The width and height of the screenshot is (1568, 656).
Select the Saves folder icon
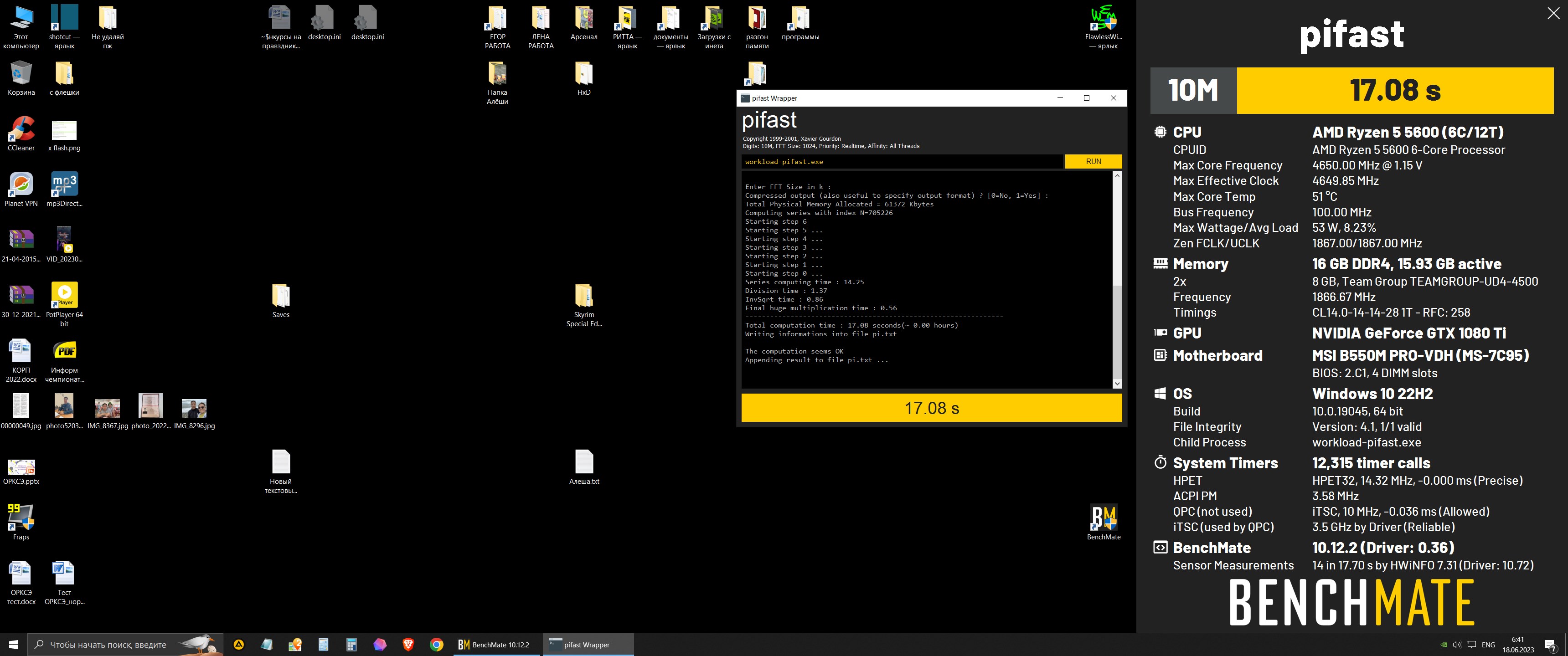[x=281, y=301]
